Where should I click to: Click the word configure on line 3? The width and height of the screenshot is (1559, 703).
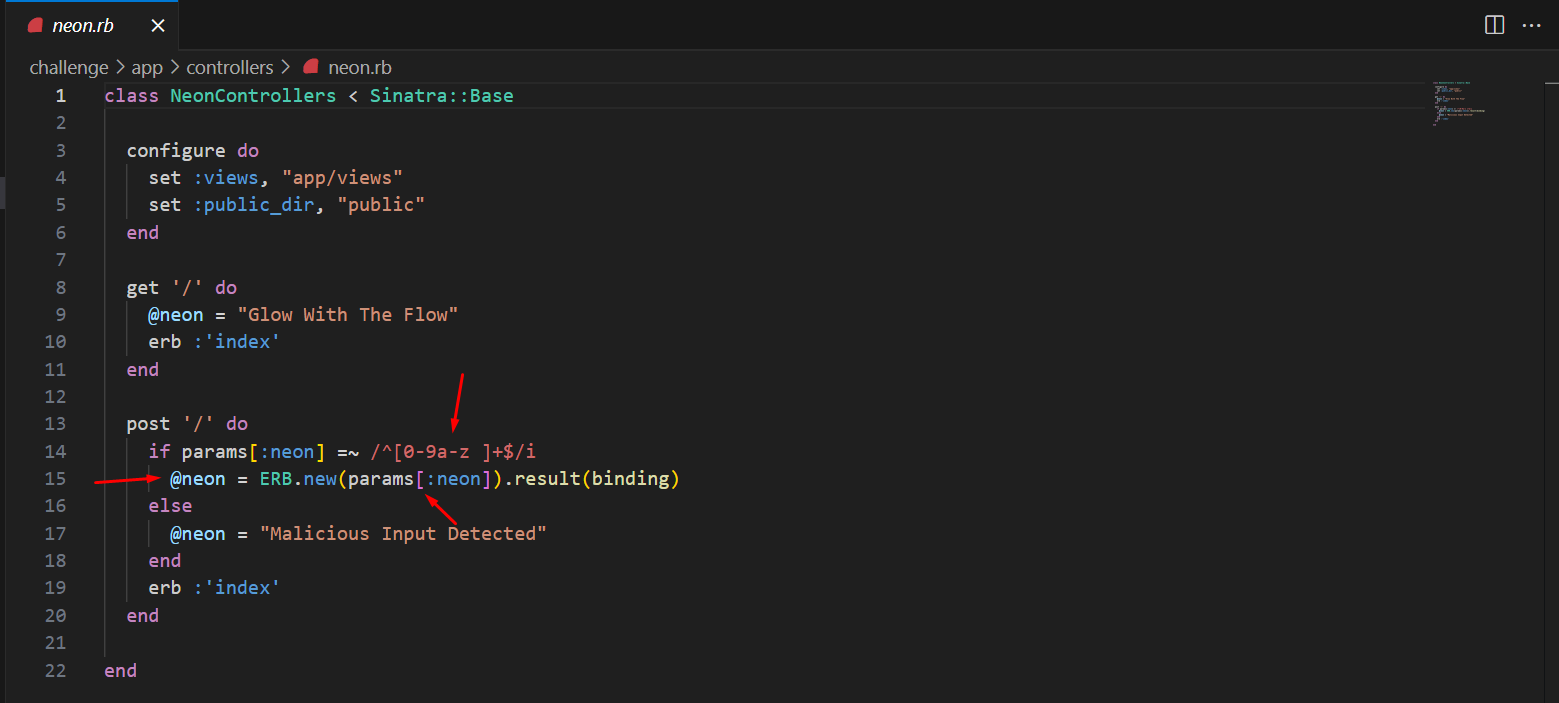tap(176, 151)
